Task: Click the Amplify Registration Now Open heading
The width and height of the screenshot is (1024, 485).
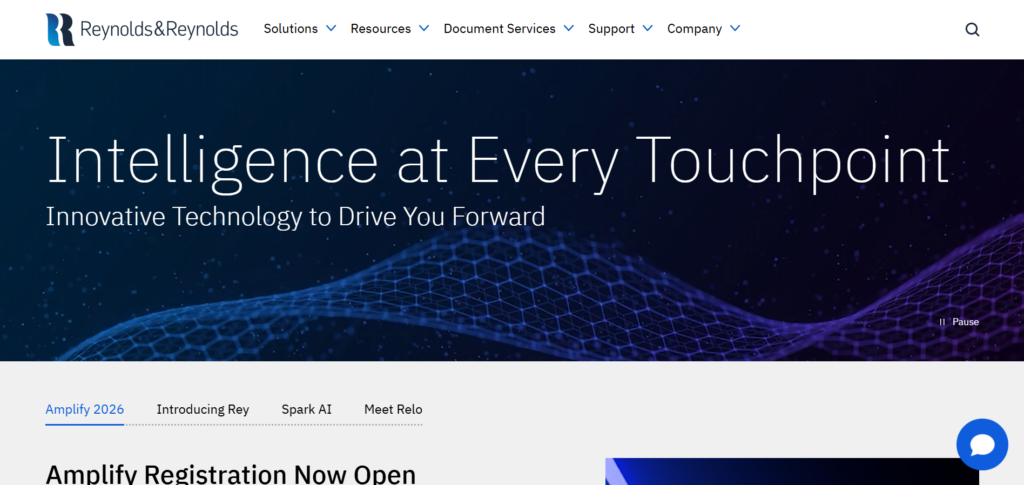Action: pos(231,473)
